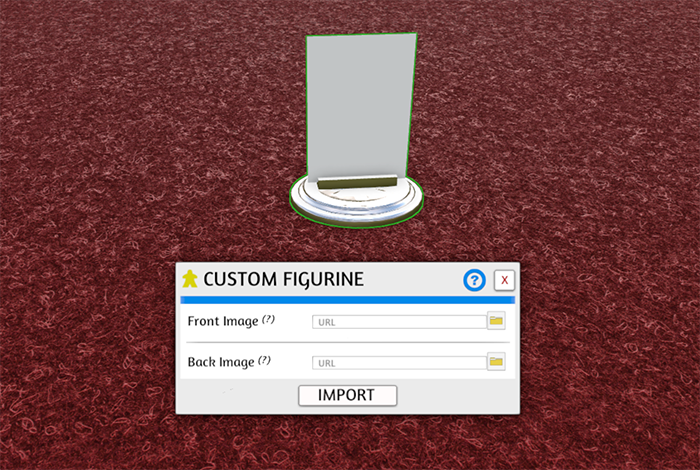Focus the Back Image URL field
Screen dimensions: 700x470
(399, 363)
